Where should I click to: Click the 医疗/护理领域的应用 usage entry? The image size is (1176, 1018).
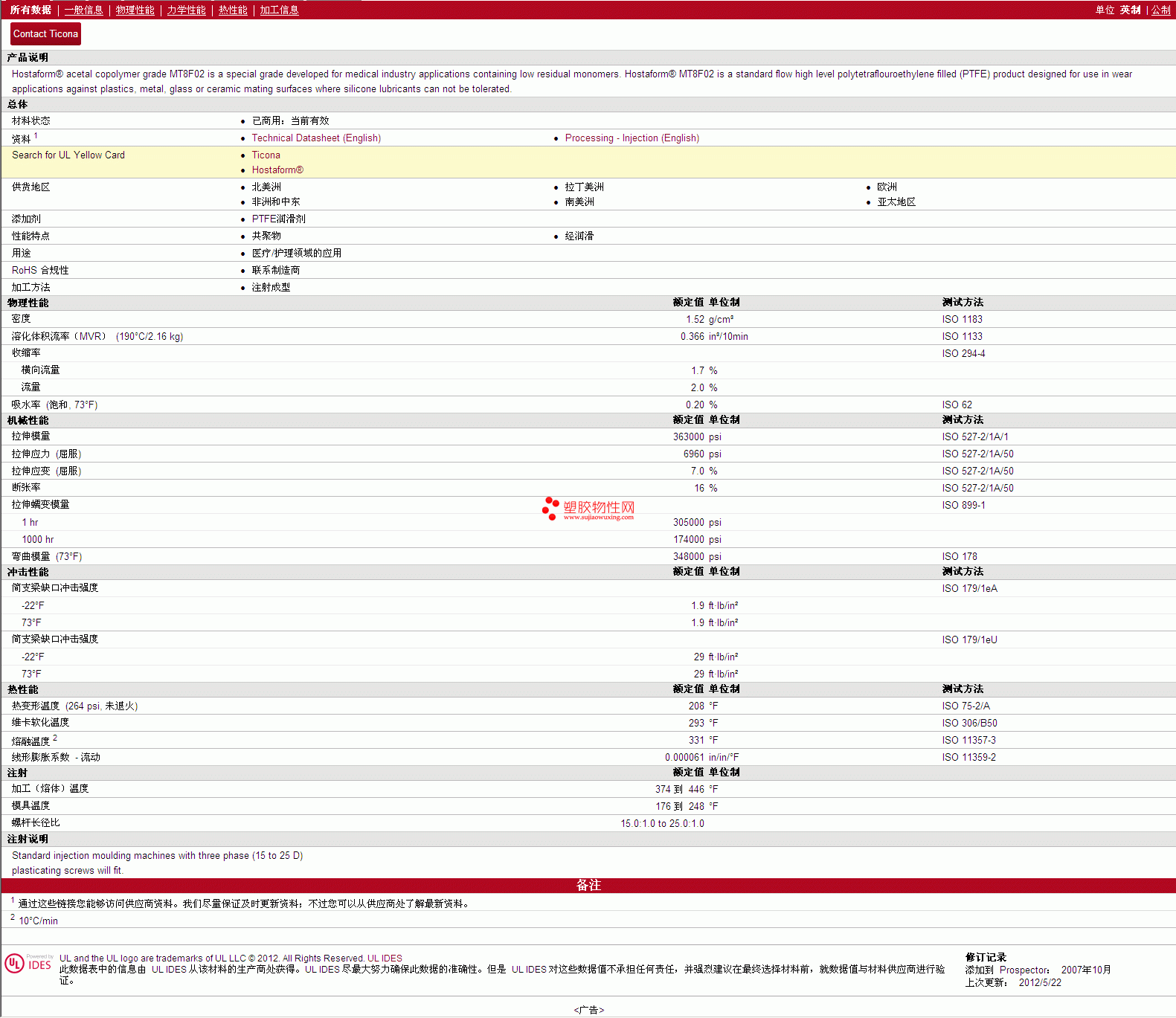tap(297, 253)
